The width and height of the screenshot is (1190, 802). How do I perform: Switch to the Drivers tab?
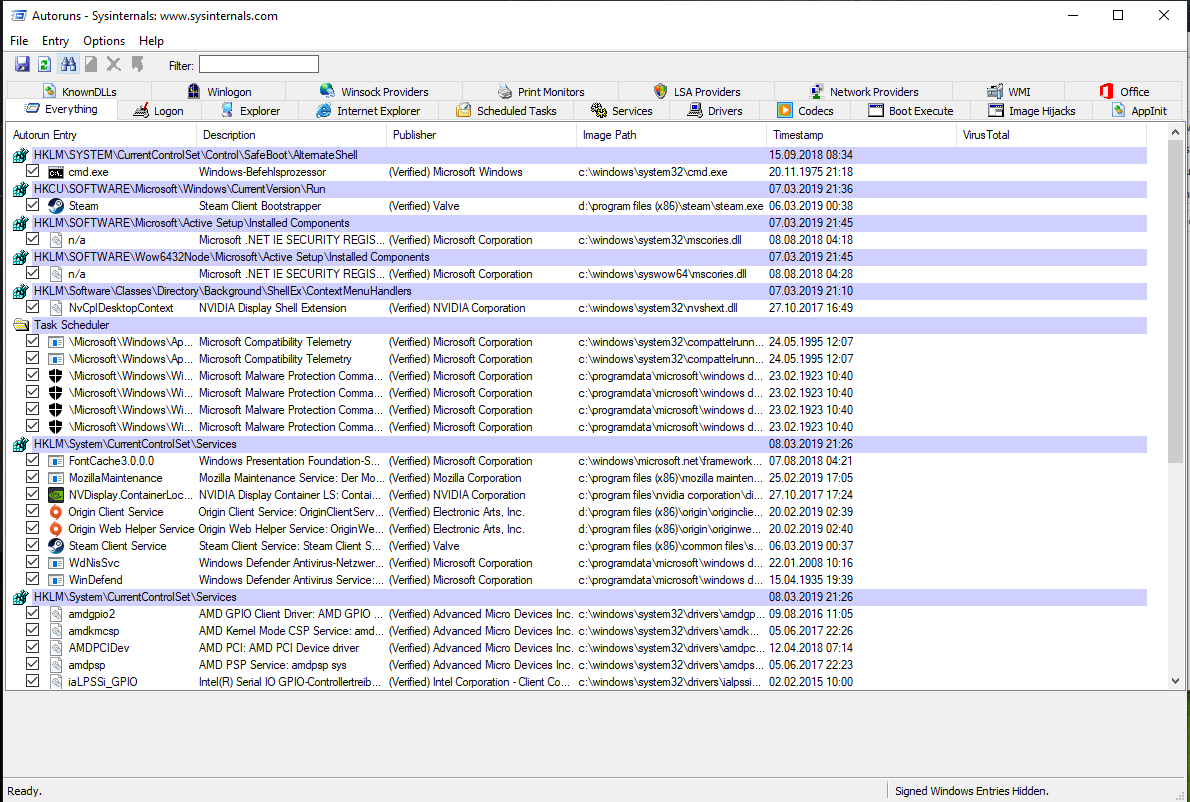(x=715, y=111)
